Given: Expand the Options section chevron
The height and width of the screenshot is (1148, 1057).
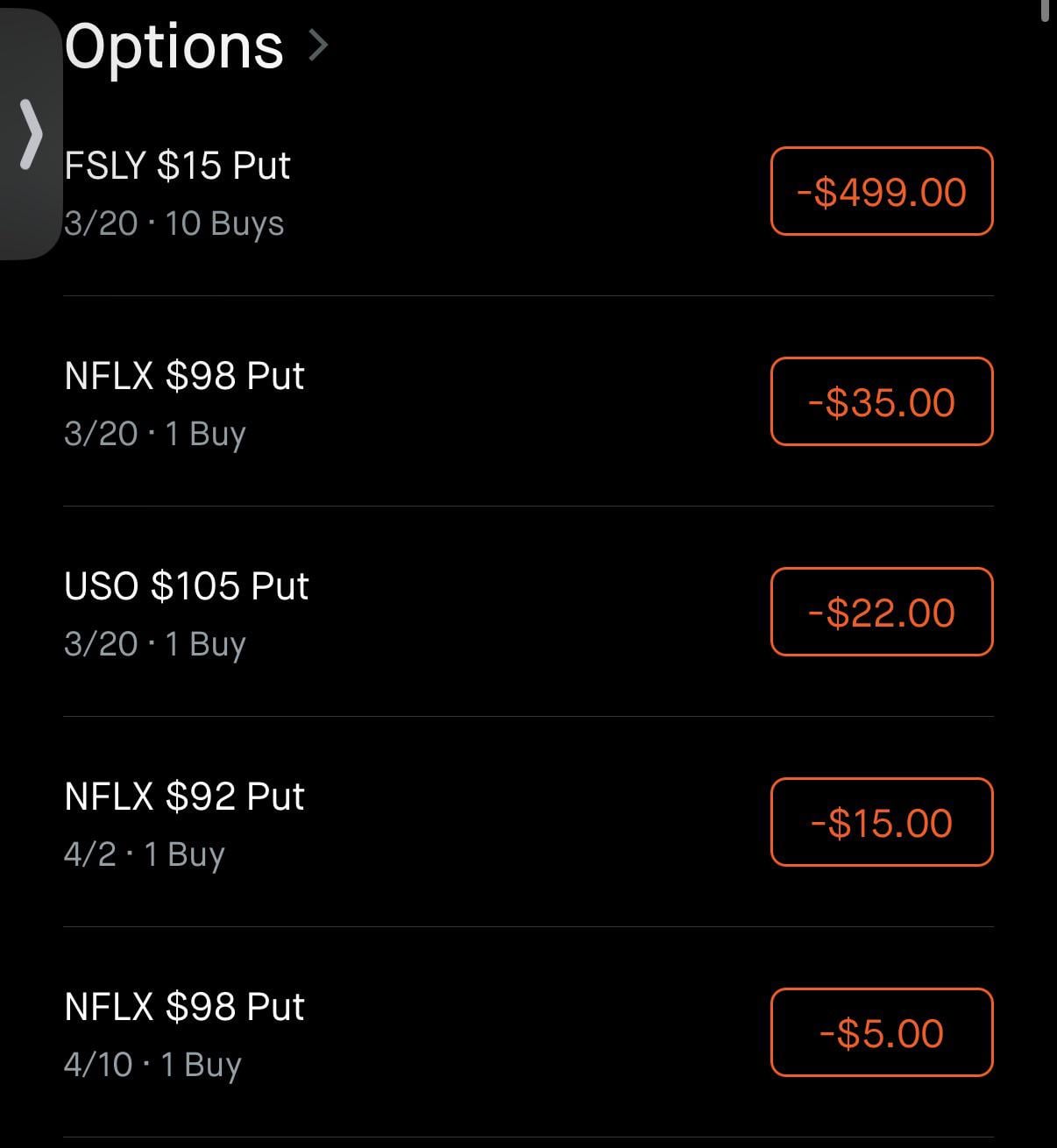Looking at the screenshot, I should pos(319,46).
